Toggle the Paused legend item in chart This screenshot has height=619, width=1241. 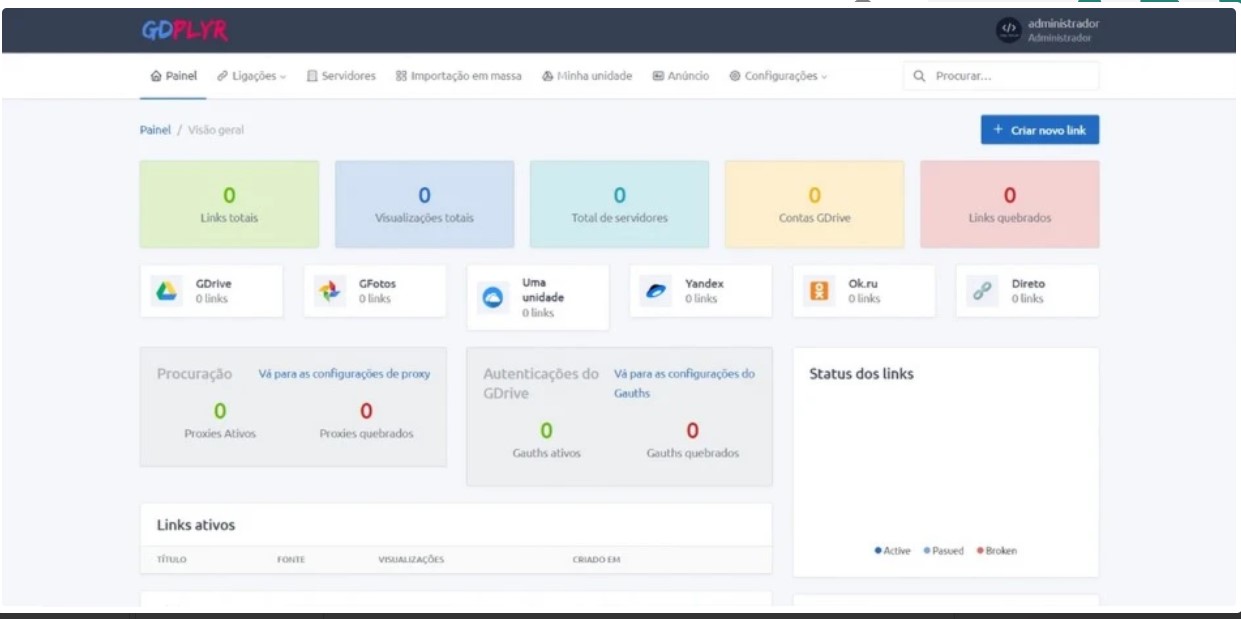tap(944, 551)
